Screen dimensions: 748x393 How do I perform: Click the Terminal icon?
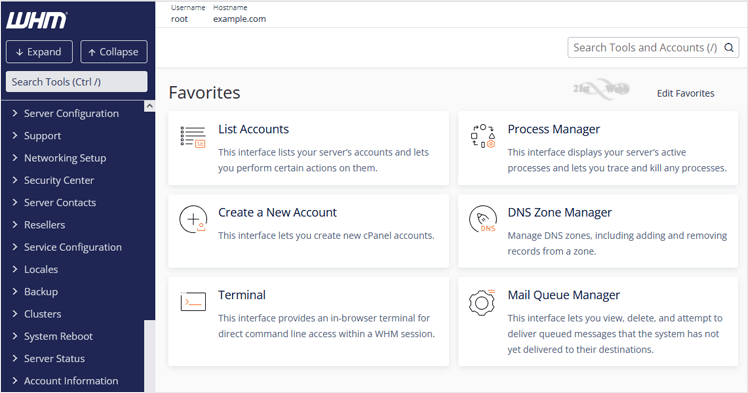coord(193,301)
